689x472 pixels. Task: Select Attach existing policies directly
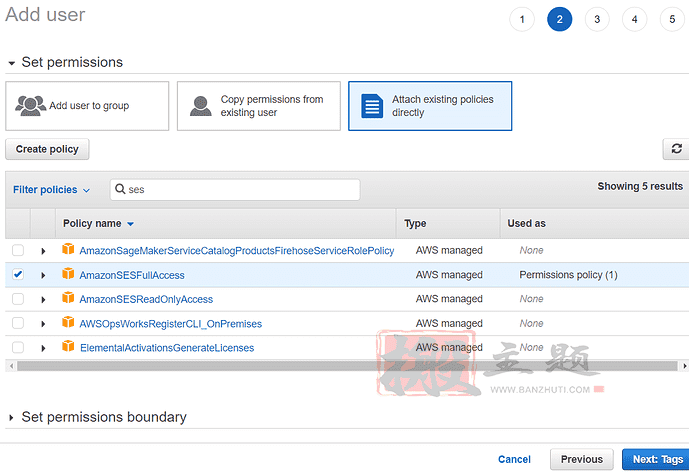pyautogui.click(x=430, y=106)
